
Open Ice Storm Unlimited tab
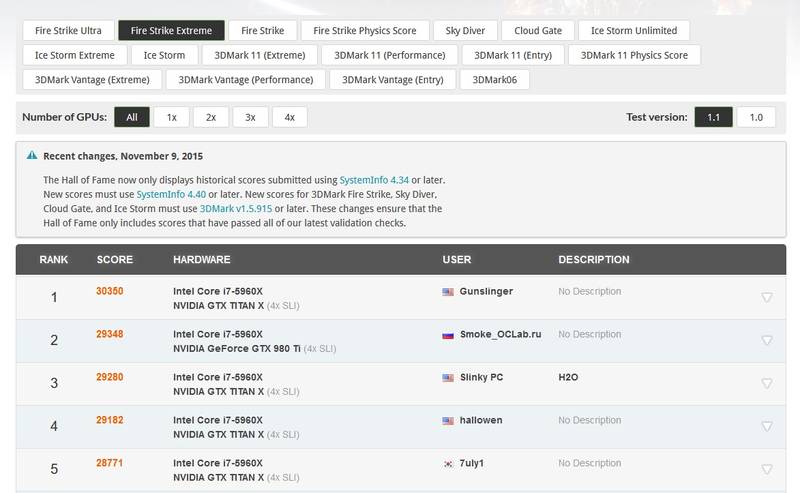point(634,31)
